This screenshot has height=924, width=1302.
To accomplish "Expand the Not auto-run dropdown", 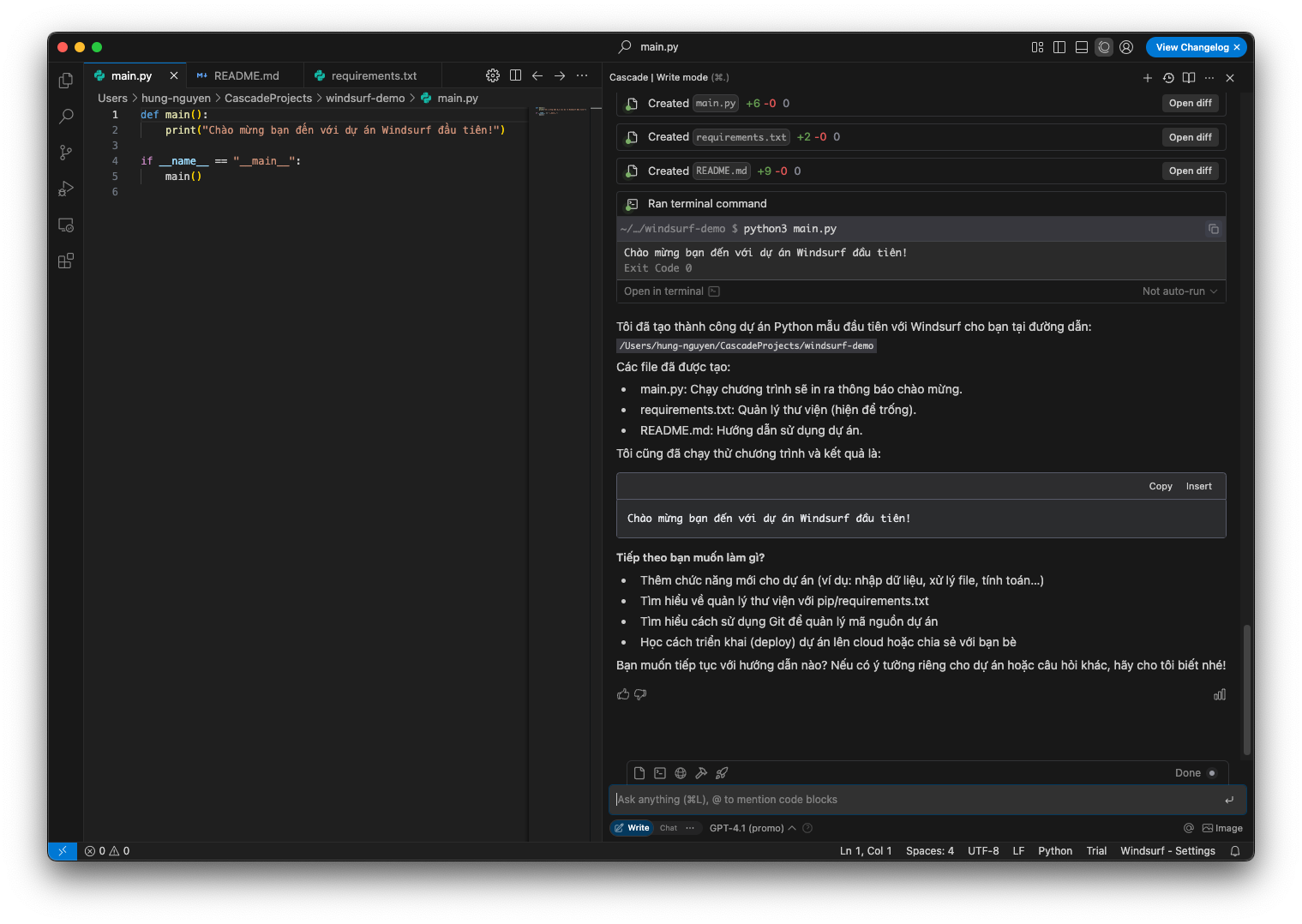I will coord(1179,291).
